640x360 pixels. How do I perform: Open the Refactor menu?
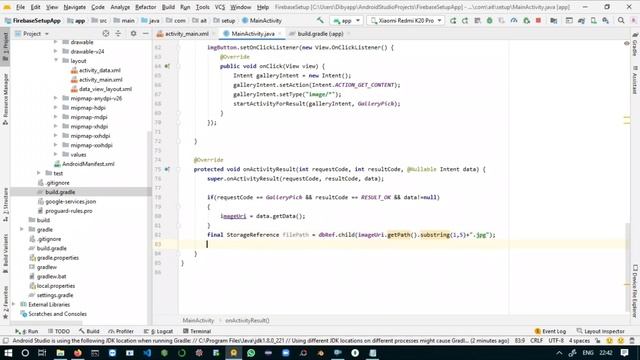pyautogui.click(x=146, y=7)
